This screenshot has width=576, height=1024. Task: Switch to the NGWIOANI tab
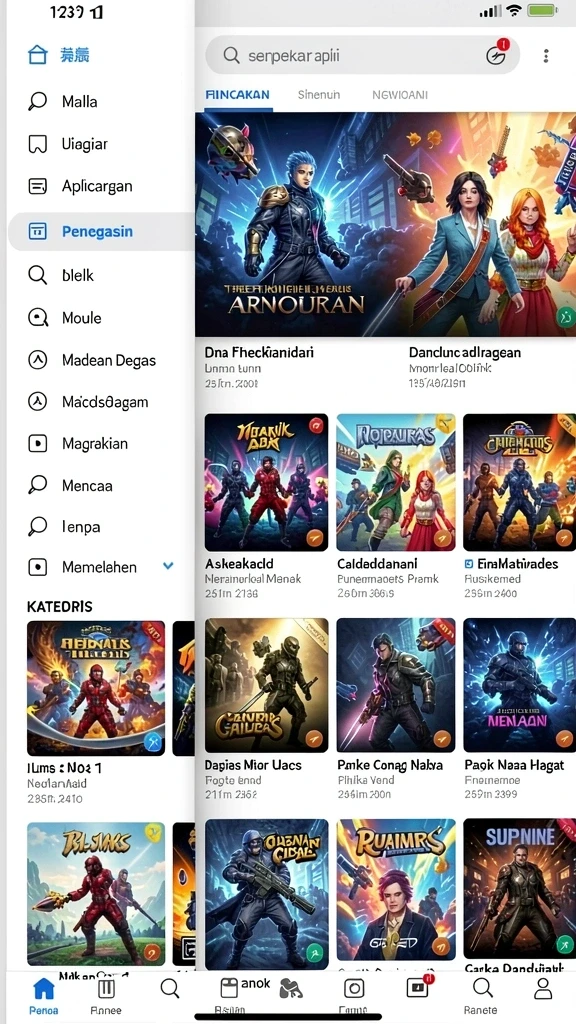click(x=400, y=95)
